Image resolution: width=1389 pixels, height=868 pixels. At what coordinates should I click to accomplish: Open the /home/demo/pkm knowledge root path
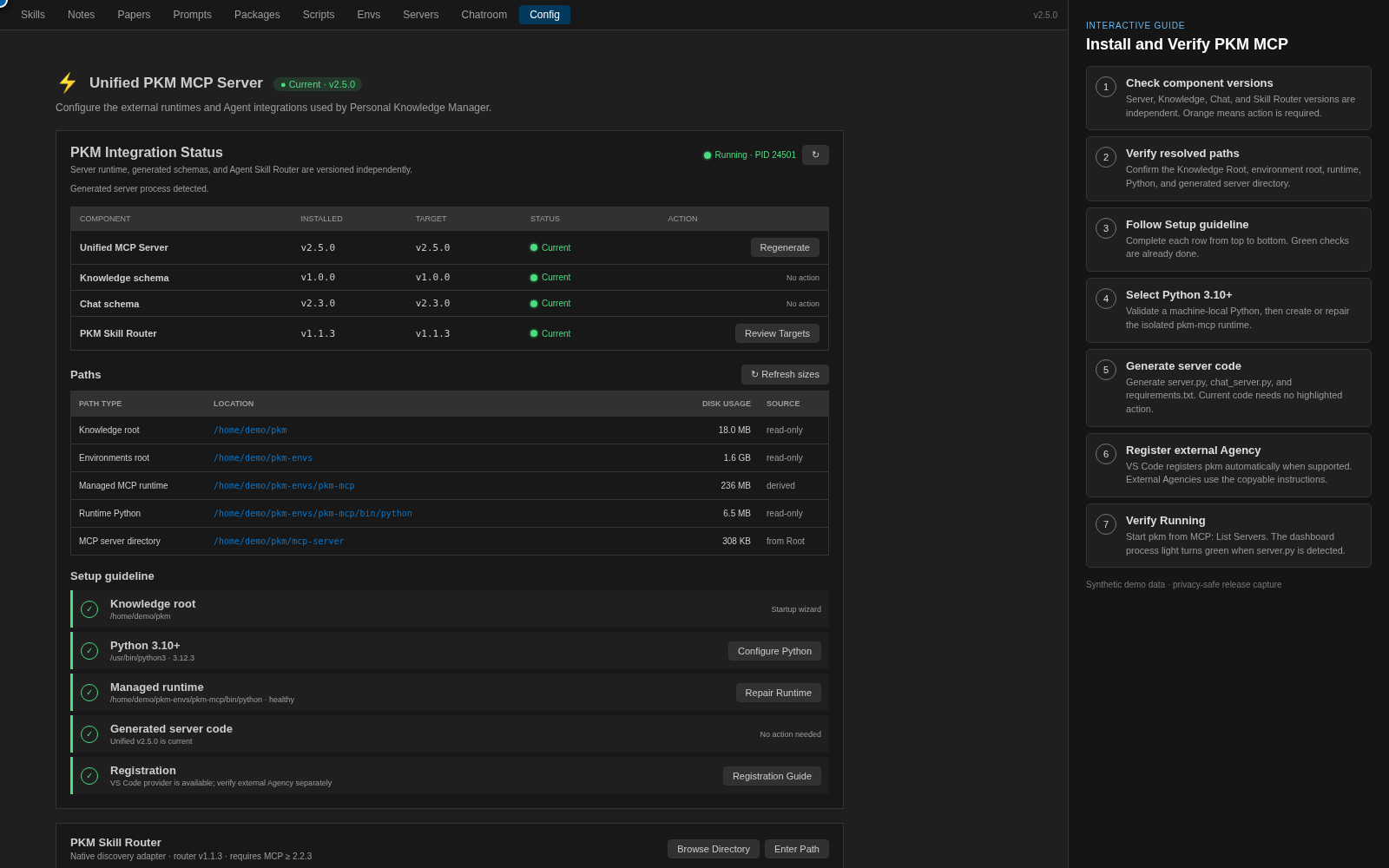[x=250, y=431]
